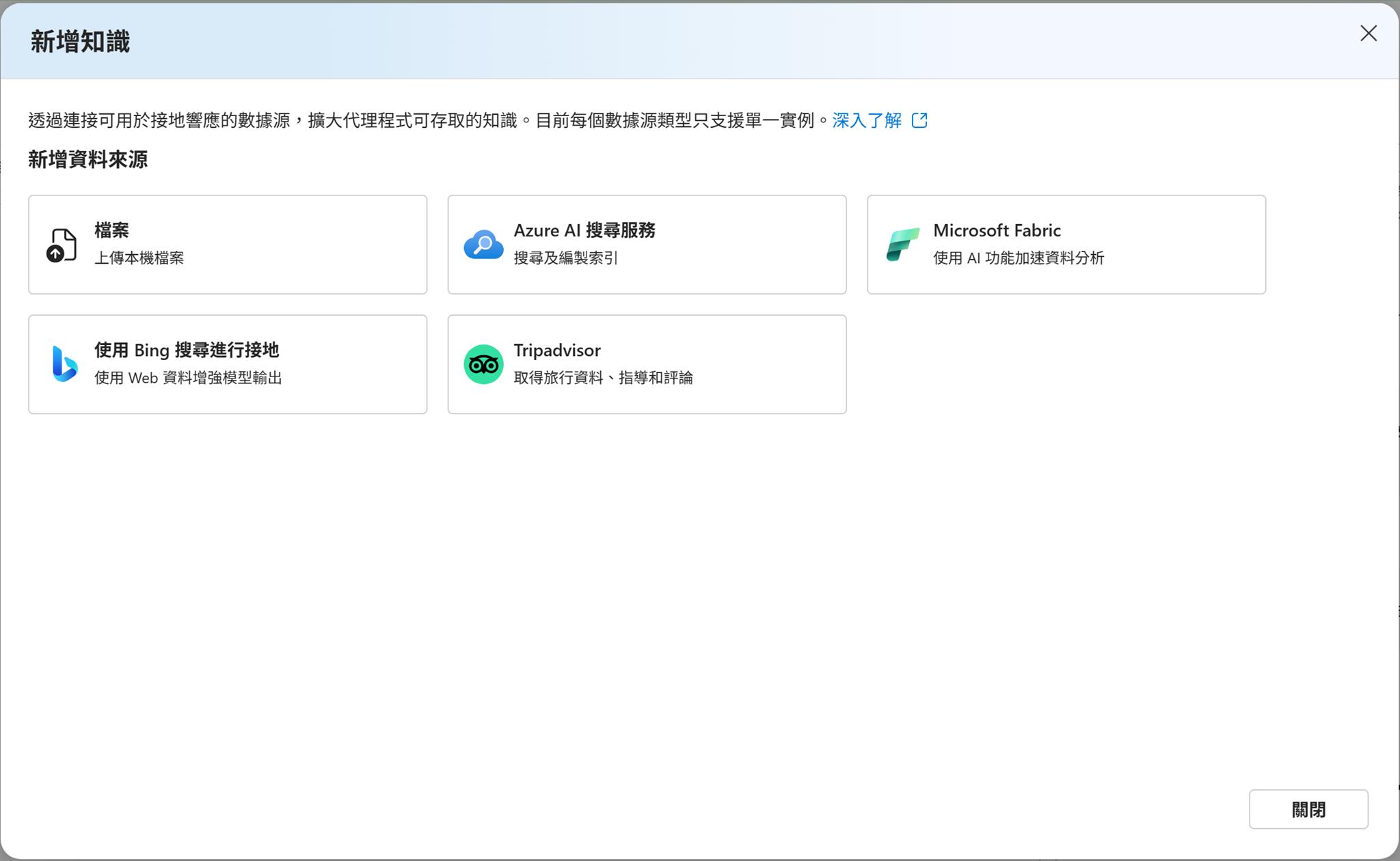Click 取得旅行資料、指導和評論 text

click(603, 377)
